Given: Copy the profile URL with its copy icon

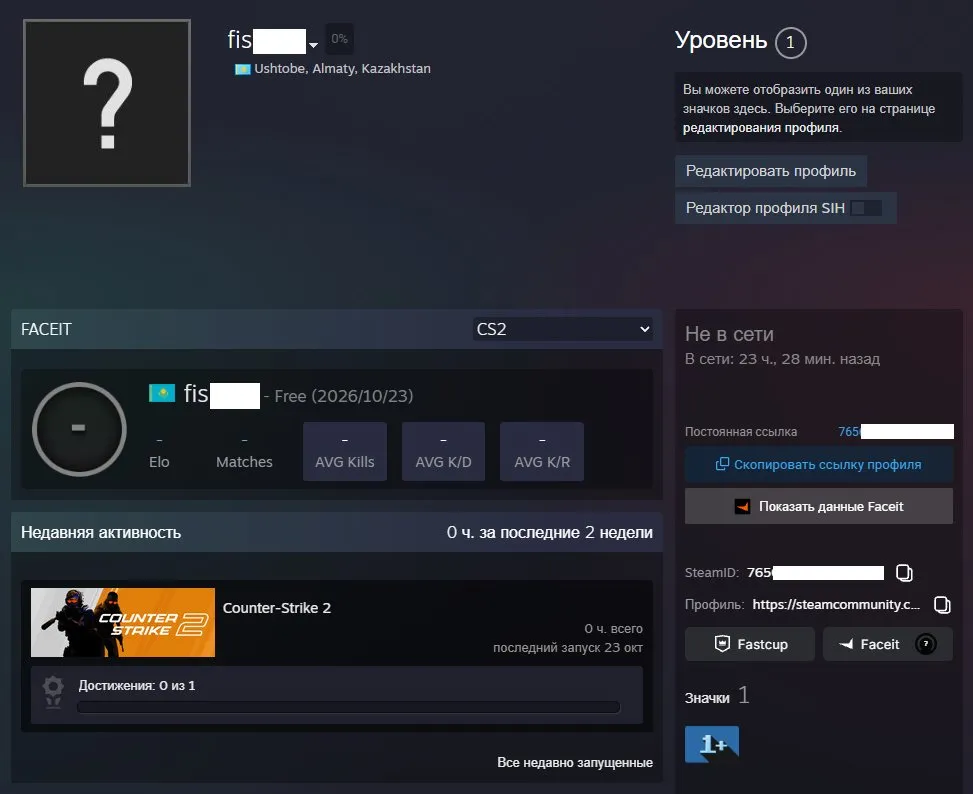Looking at the screenshot, I should tap(942, 605).
